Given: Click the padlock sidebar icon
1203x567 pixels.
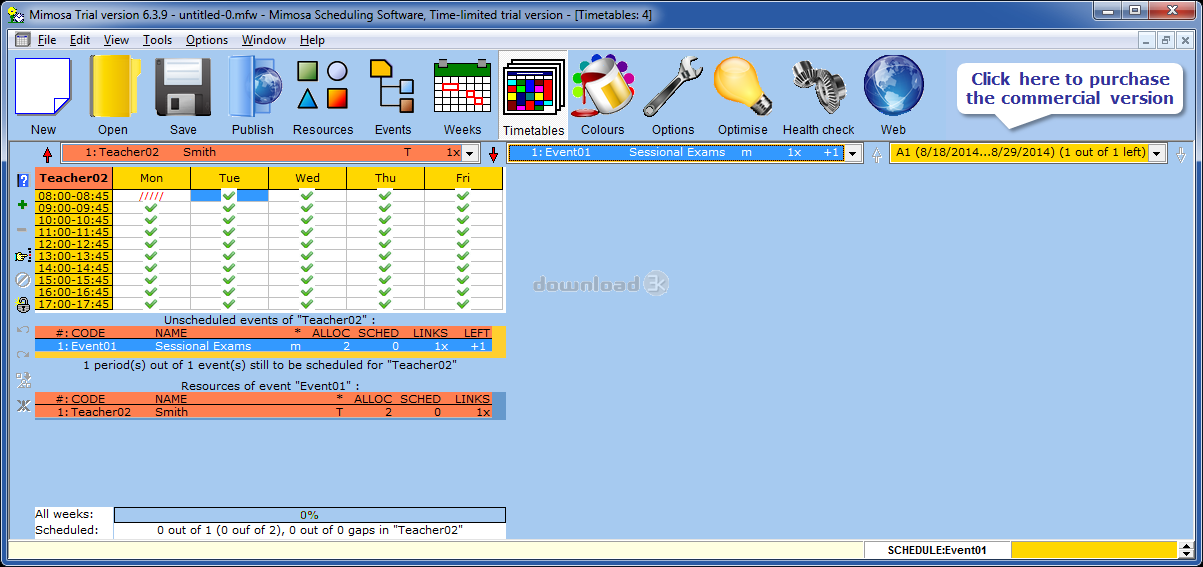Looking at the screenshot, I should tap(23, 305).
